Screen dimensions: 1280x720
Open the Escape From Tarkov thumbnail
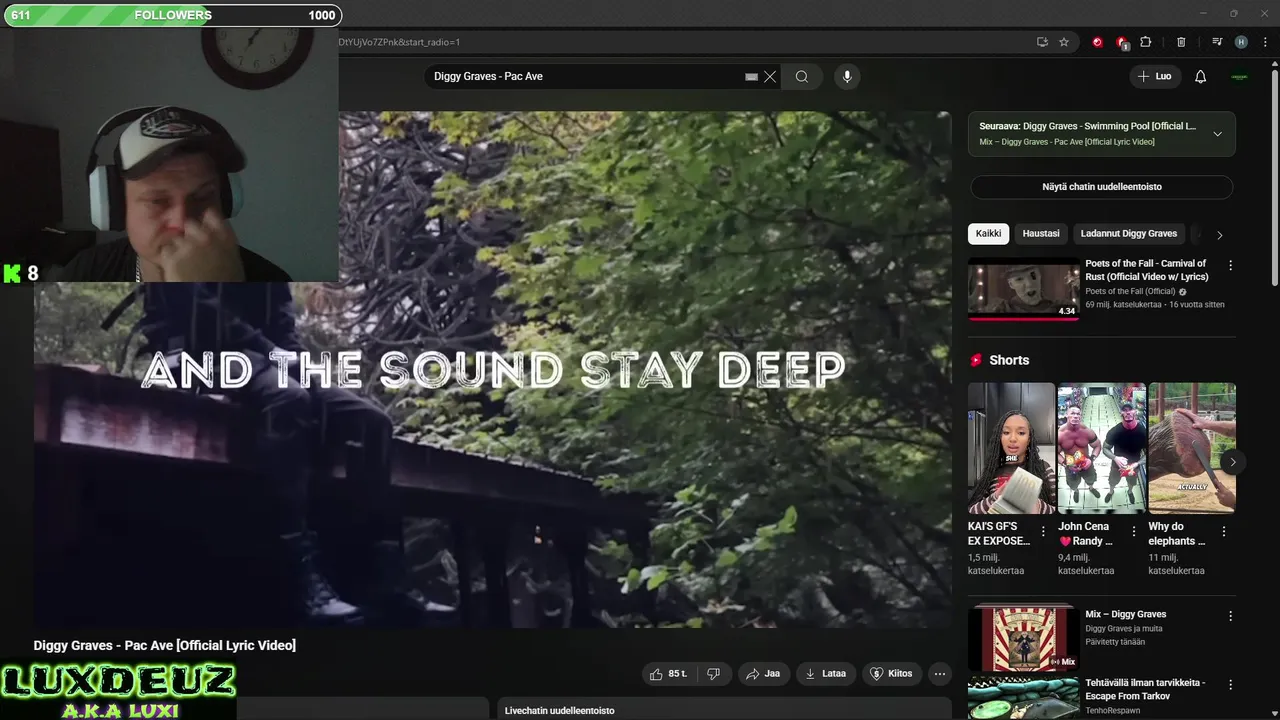point(1023,699)
